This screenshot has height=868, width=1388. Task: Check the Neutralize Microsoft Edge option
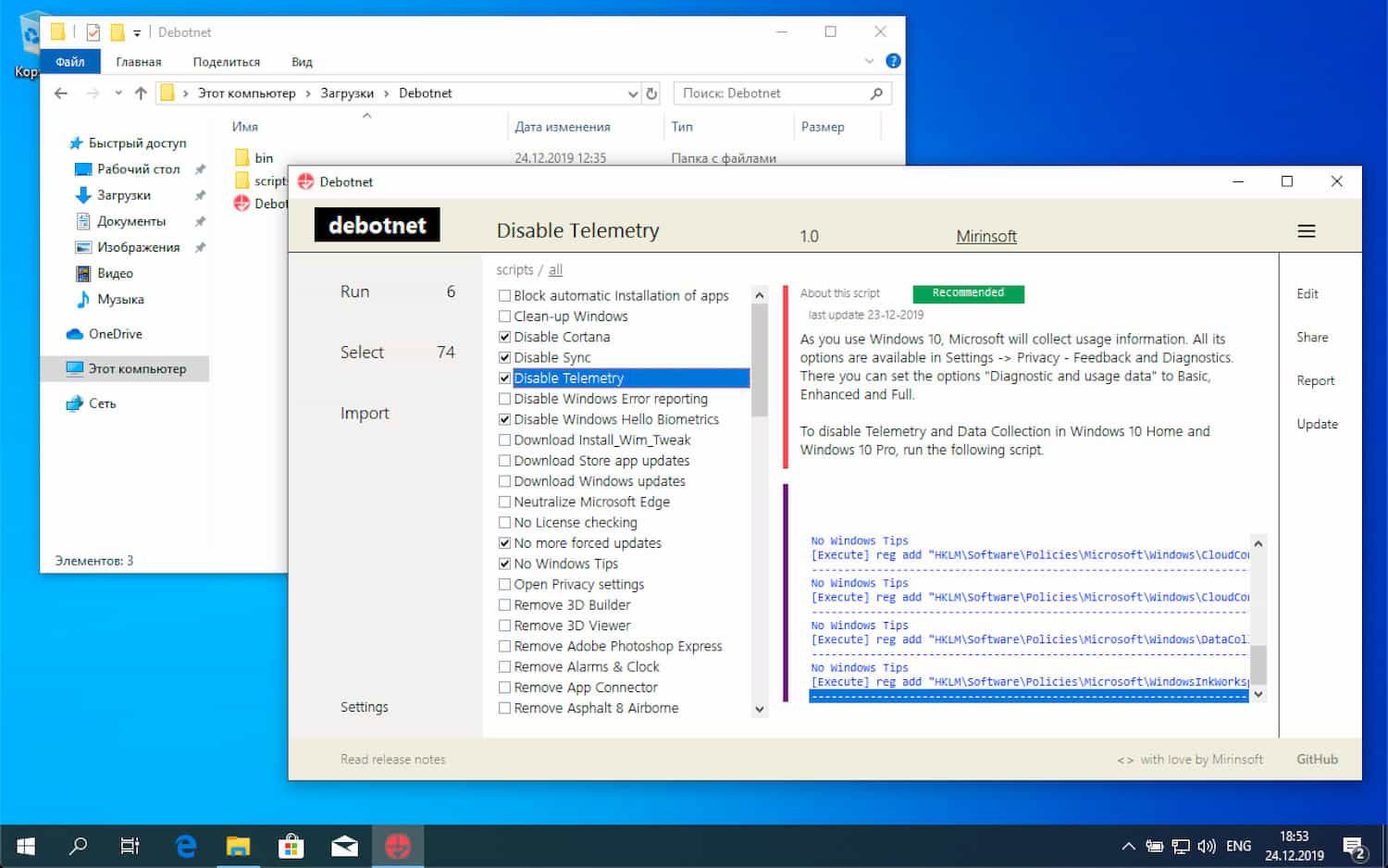tap(504, 502)
